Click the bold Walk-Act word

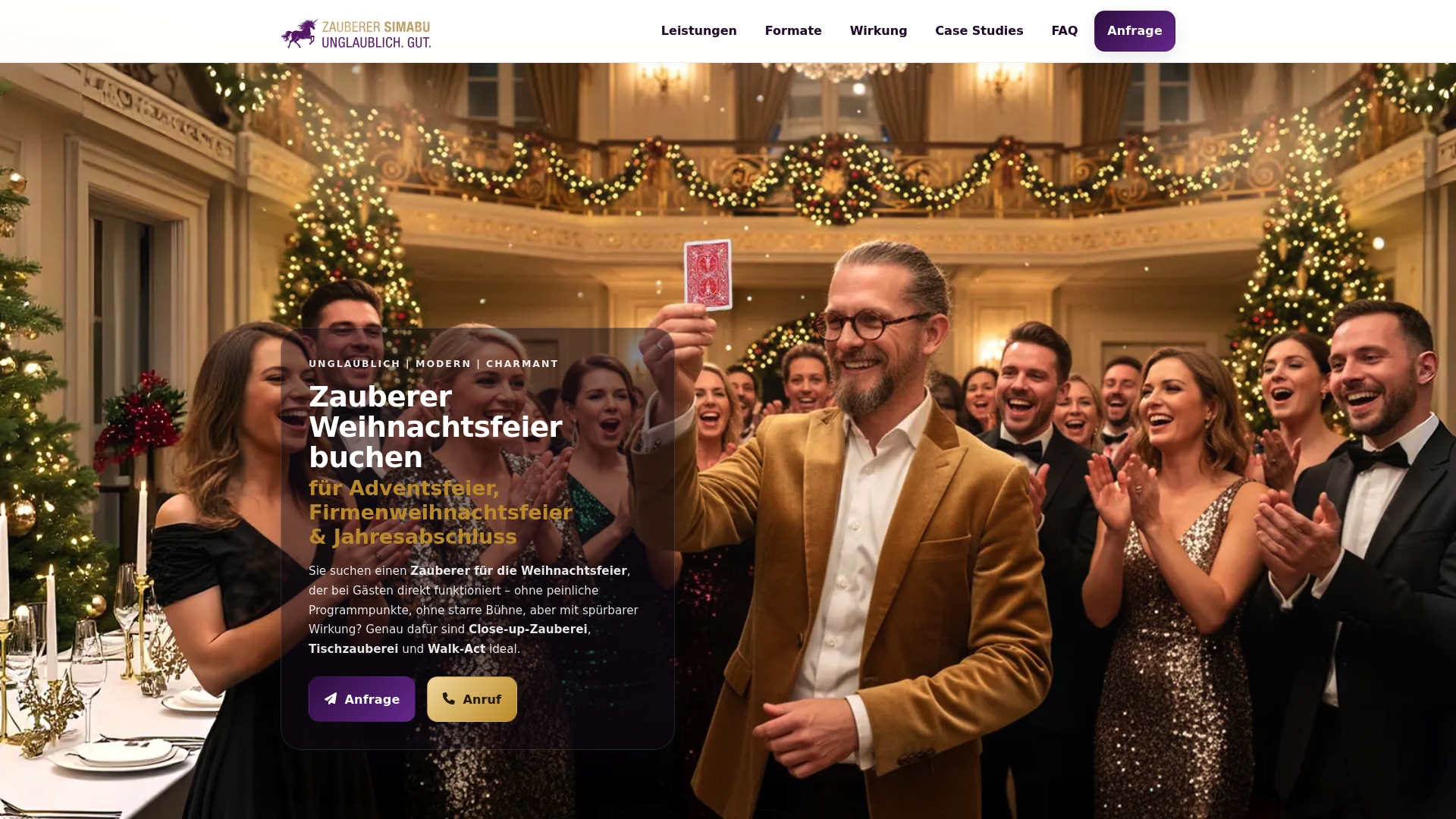pos(457,649)
